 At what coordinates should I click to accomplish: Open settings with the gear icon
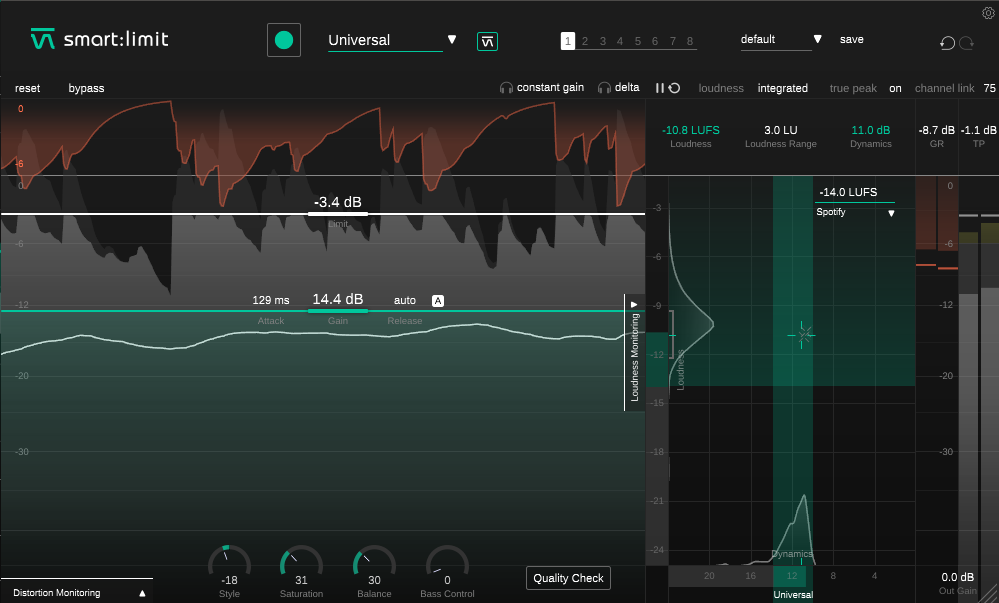[x=988, y=12]
